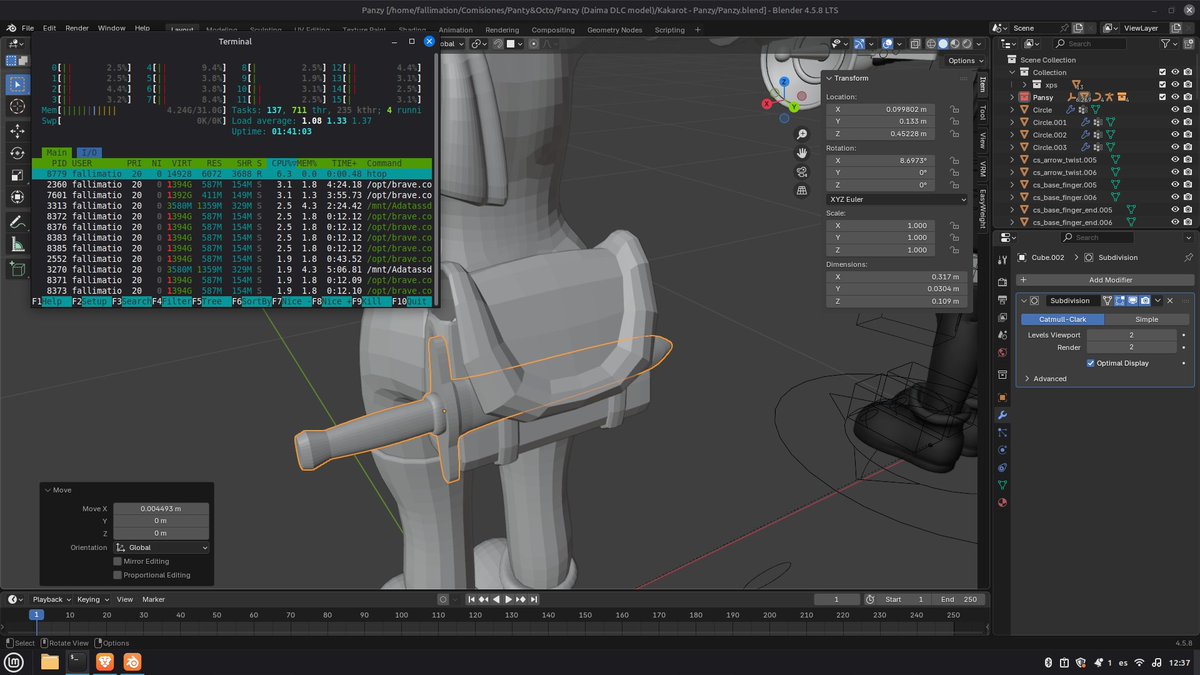Open the Particles properties tab
Image resolution: width=1200 pixels, height=675 pixels.
[1002, 432]
